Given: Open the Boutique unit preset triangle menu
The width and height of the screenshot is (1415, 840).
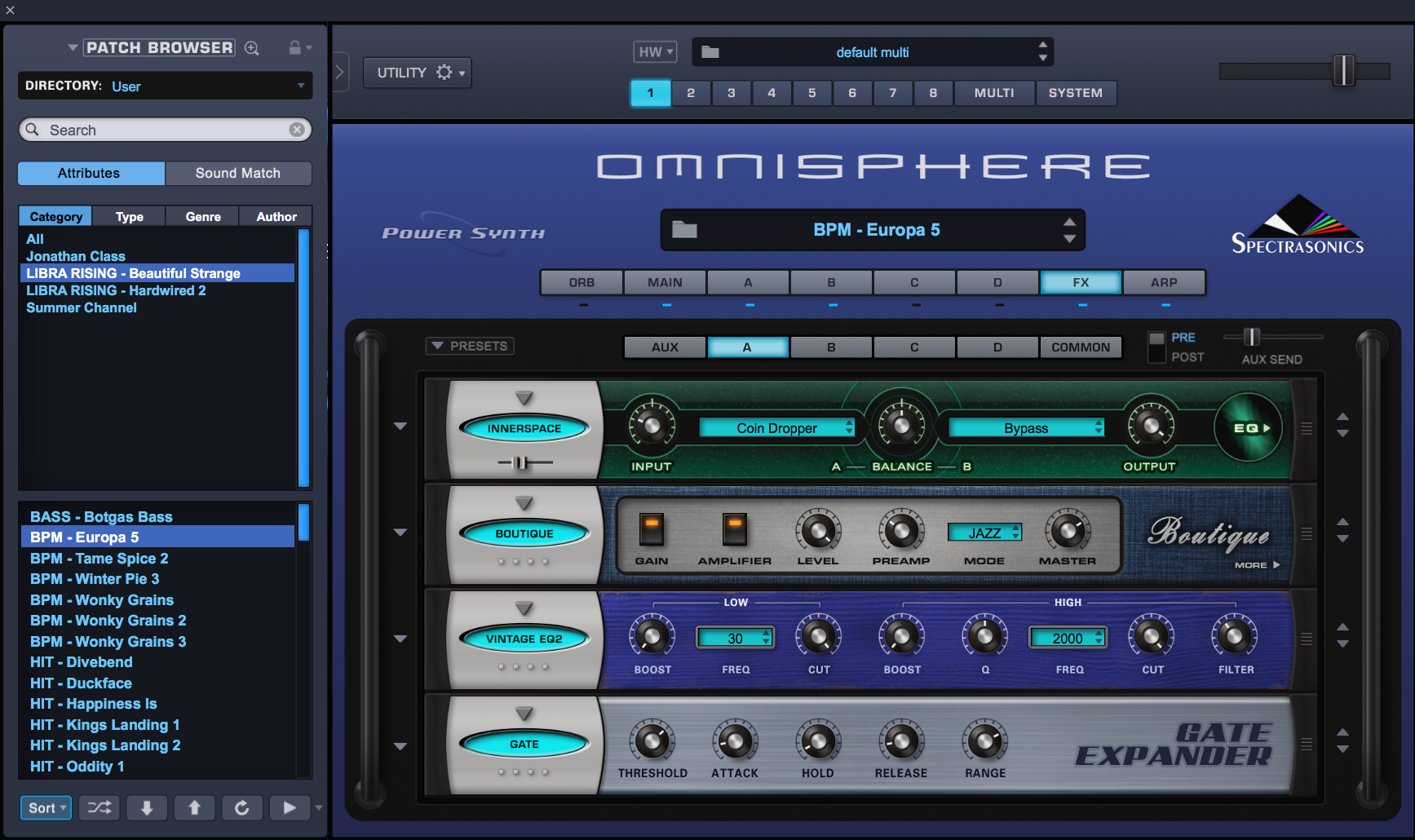Looking at the screenshot, I should click(524, 504).
